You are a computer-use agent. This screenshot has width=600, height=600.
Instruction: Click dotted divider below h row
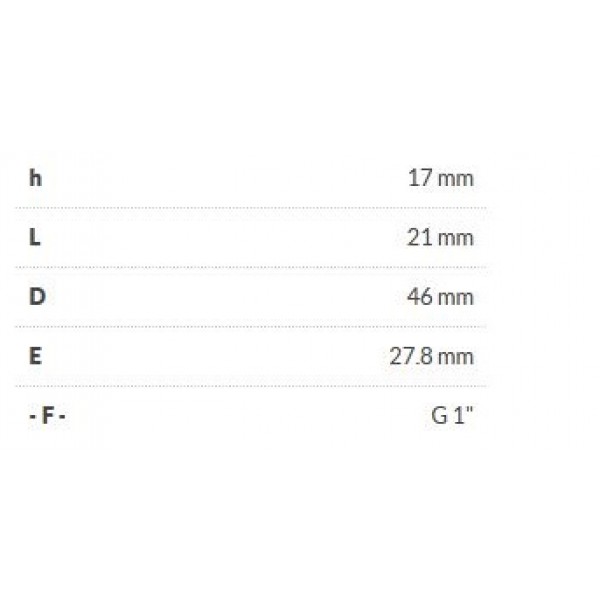(251, 208)
